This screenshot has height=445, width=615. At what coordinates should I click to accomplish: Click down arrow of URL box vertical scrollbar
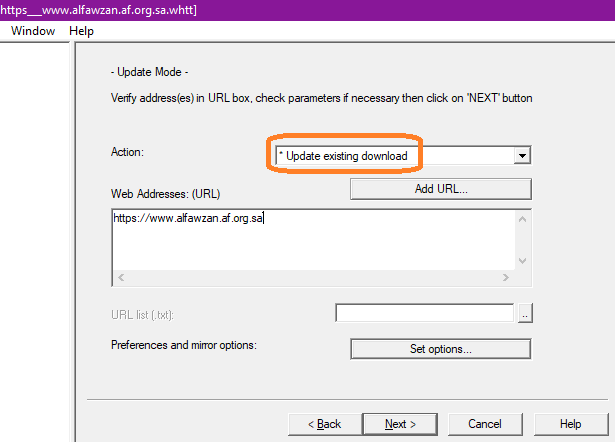coord(521,260)
